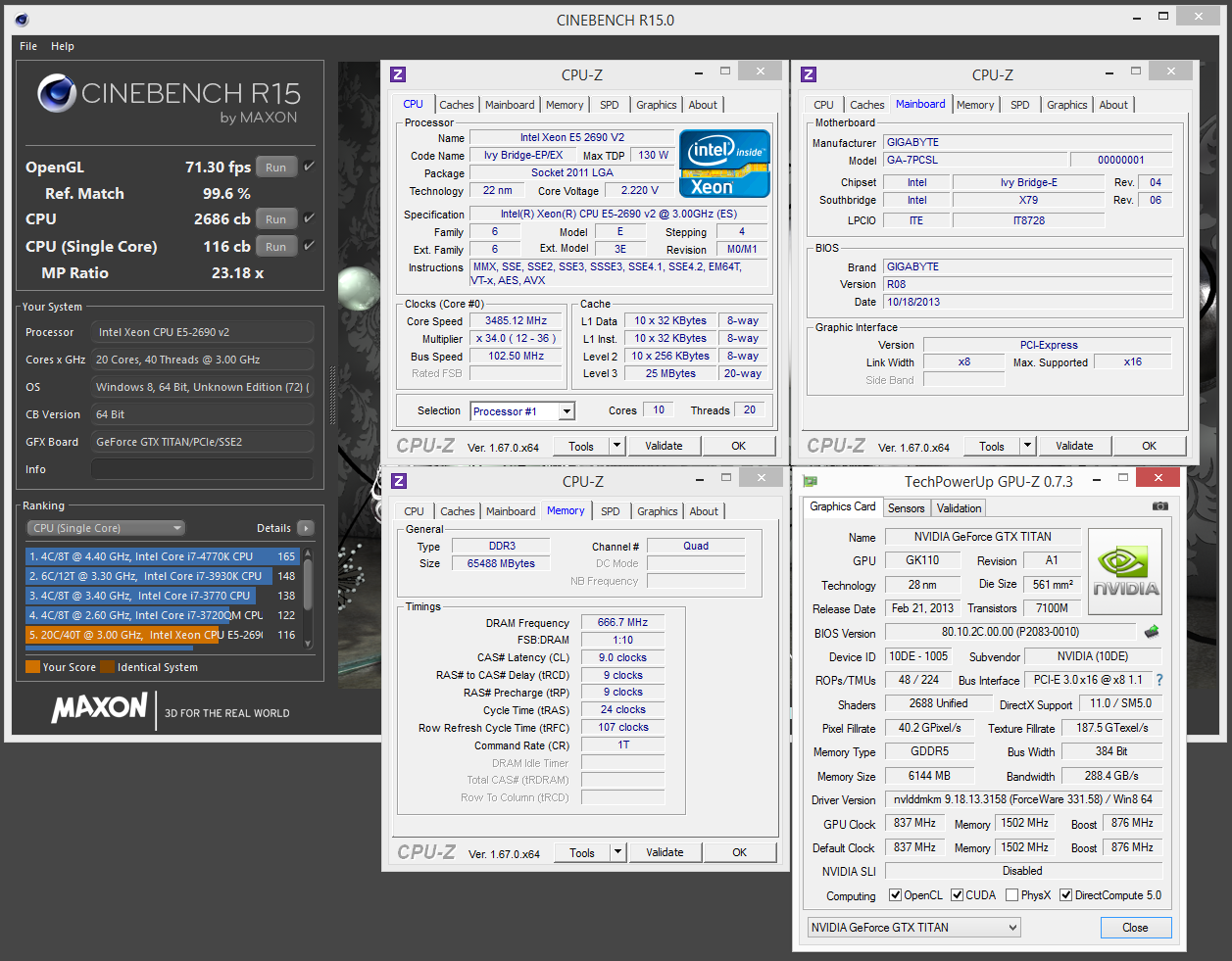1232x961 pixels.
Task: Click the Cinebench R15 logo sphere
Action: (x=57, y=94)
